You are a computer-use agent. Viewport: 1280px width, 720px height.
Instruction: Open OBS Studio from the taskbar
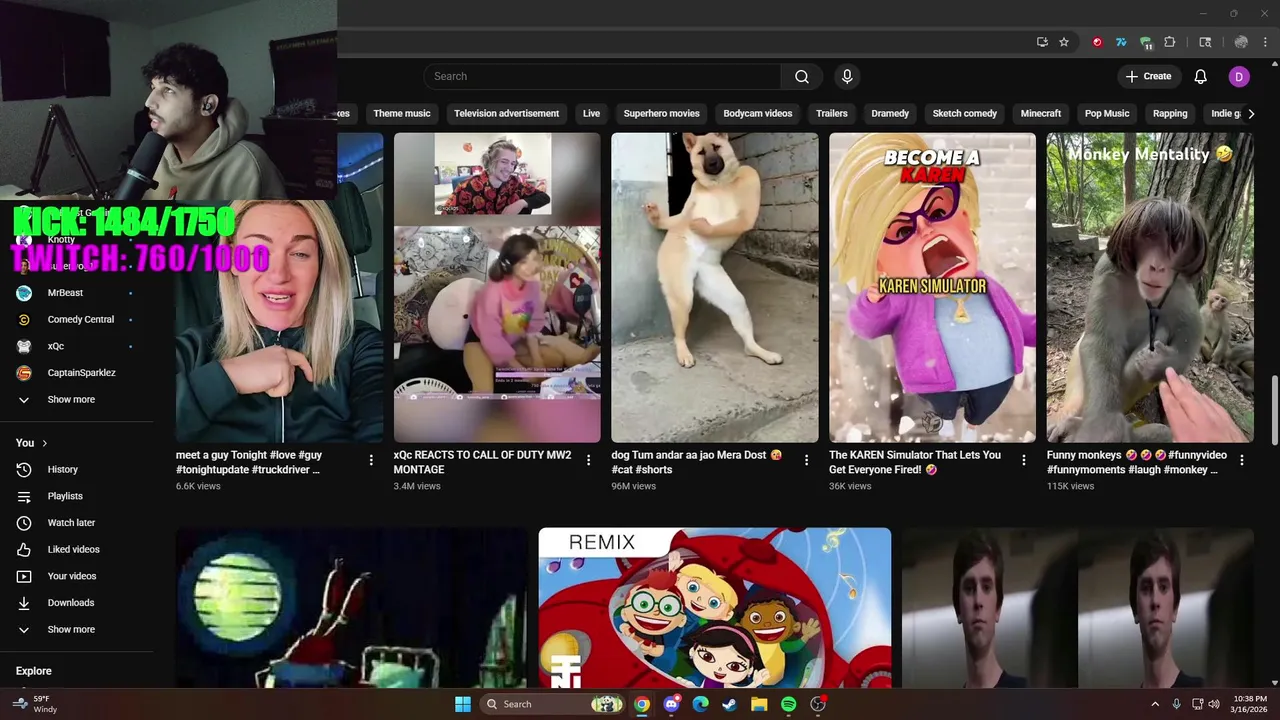pyautogui.click(x=818, y=704)
